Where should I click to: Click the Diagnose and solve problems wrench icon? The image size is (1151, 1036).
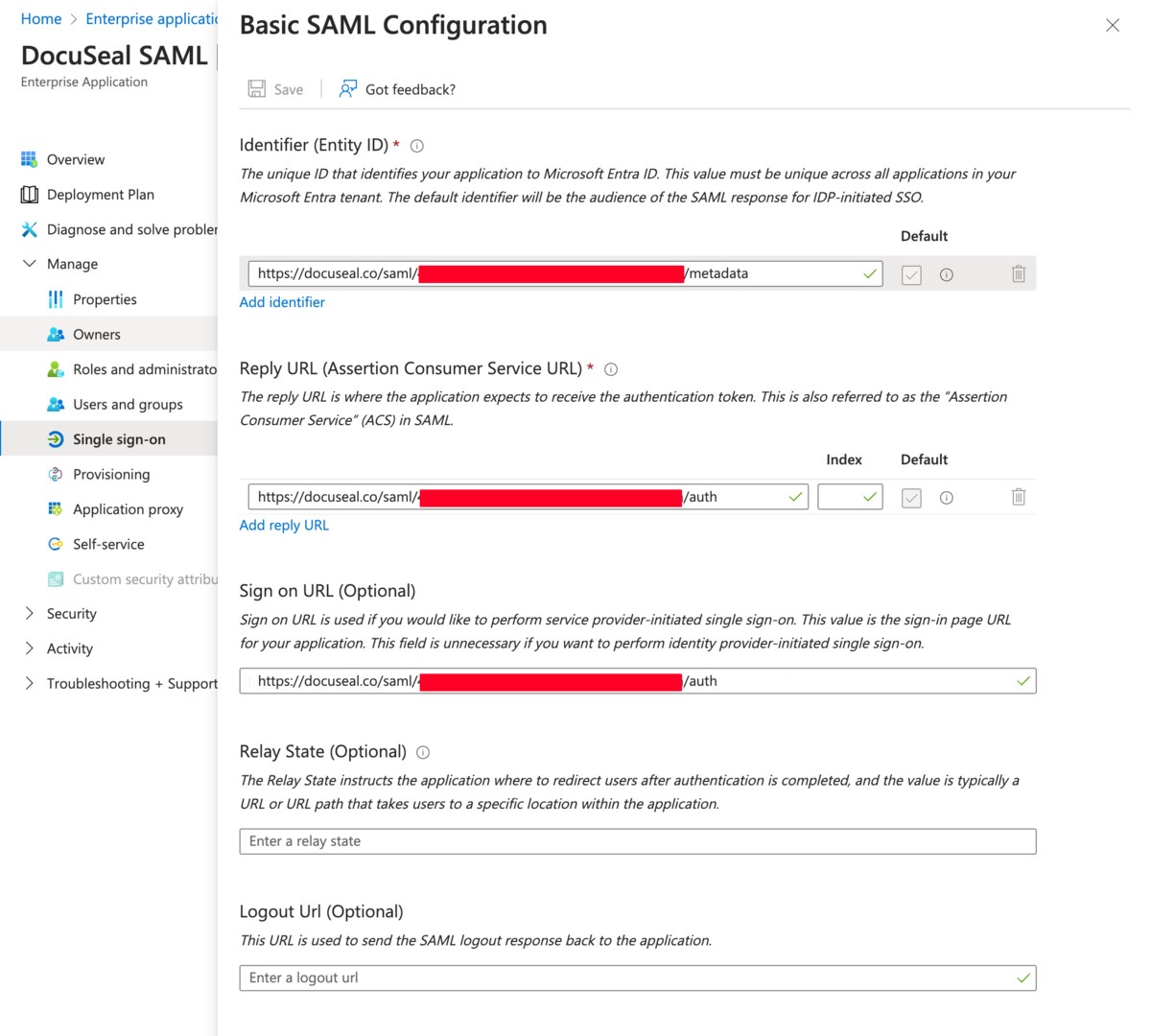(x=30, y=229)
